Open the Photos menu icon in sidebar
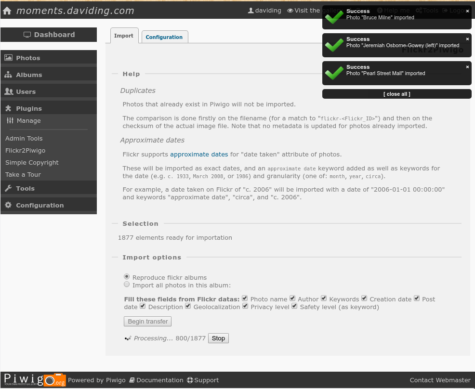 coord(8,58)
